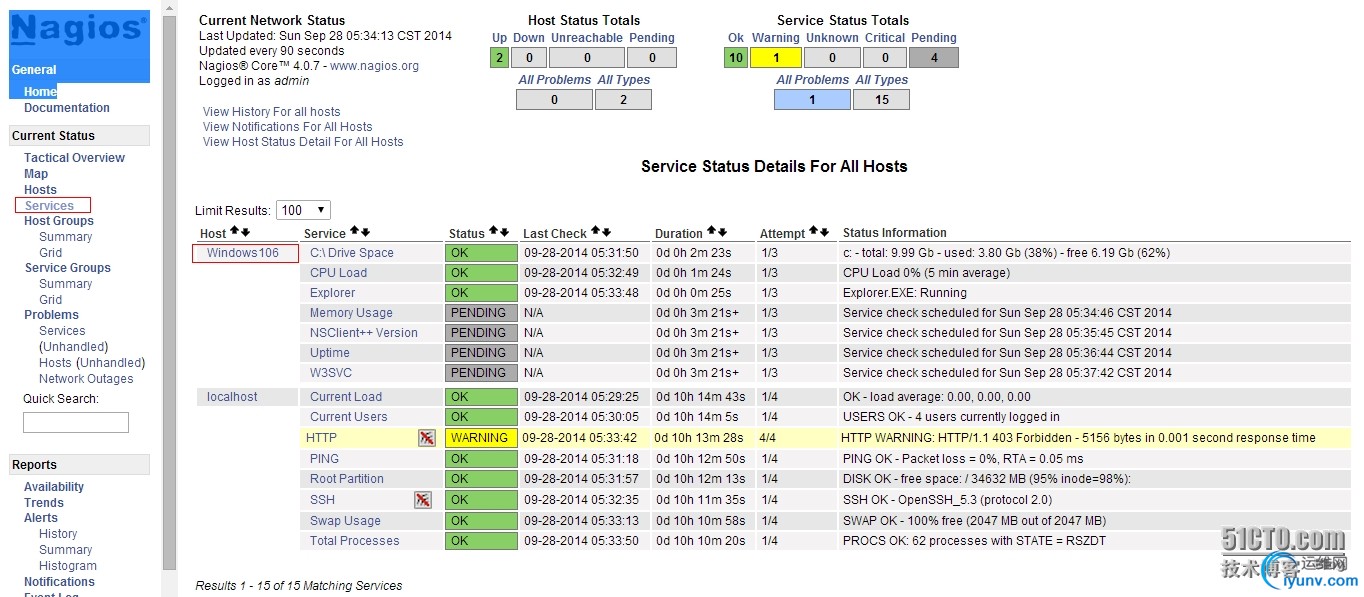Open the Limit Results dropdown
Screen dimensions: 1364x597
click(x=303, y=210)
